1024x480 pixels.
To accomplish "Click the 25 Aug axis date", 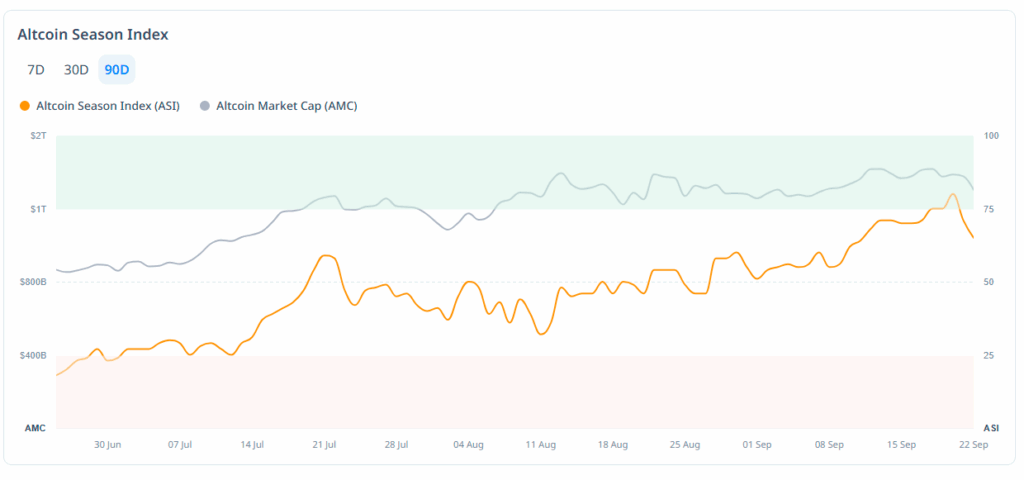I will click(x=685, y=444).
